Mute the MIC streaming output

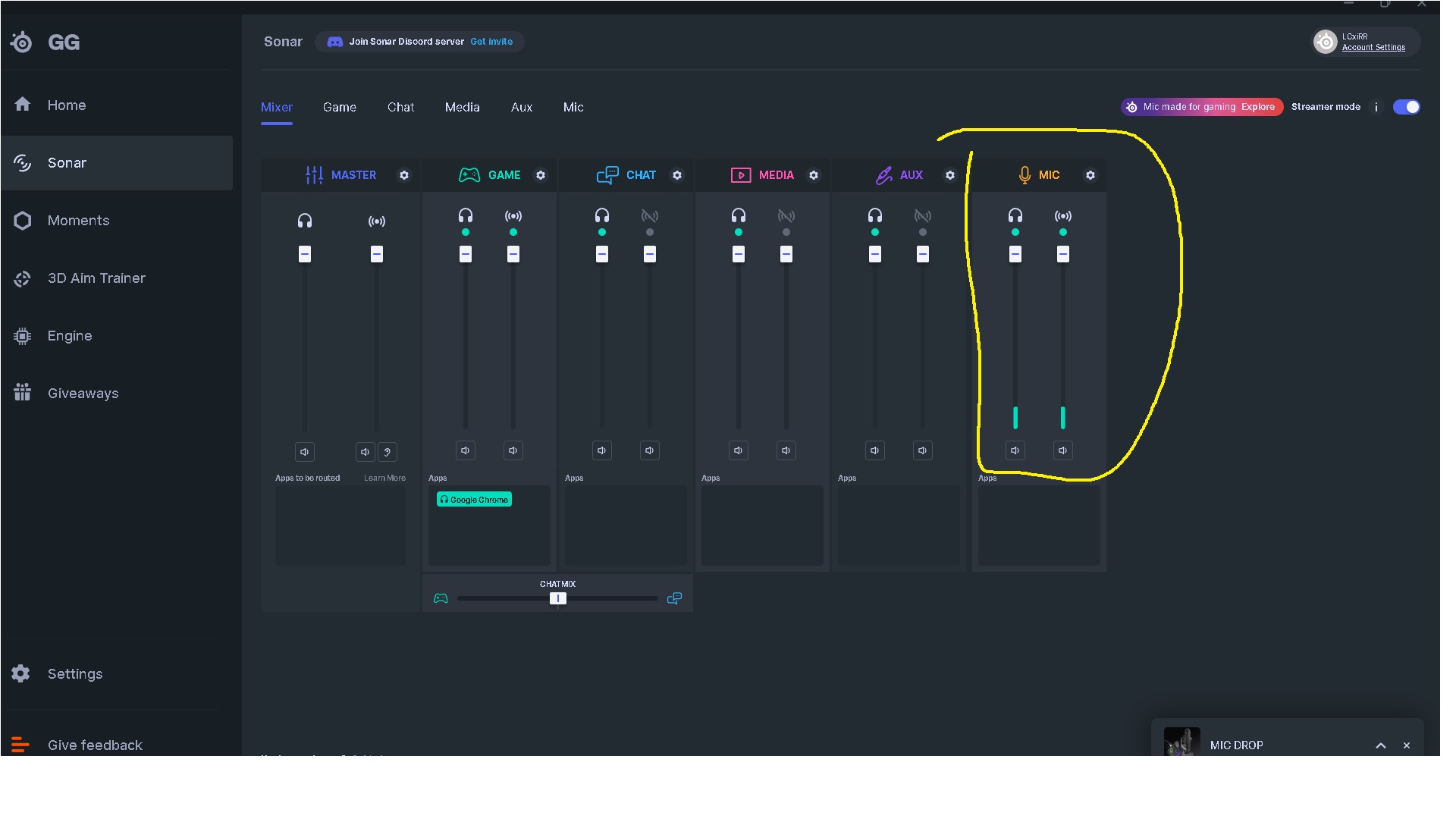(x=1062, y=450)
